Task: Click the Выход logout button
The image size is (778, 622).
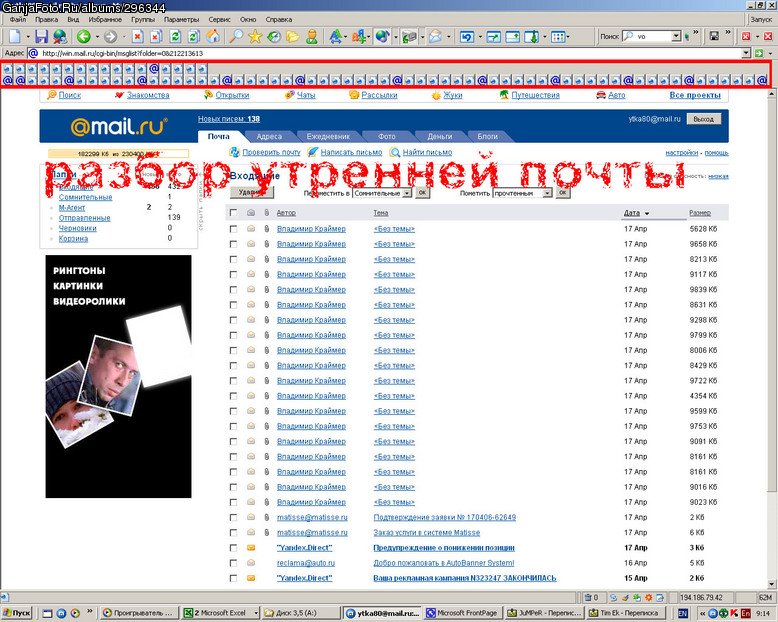Action: [x=704, y=119]
